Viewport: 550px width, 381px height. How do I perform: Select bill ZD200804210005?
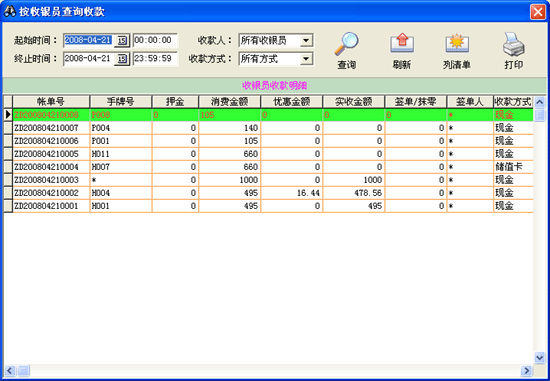[x=46, y=154]
